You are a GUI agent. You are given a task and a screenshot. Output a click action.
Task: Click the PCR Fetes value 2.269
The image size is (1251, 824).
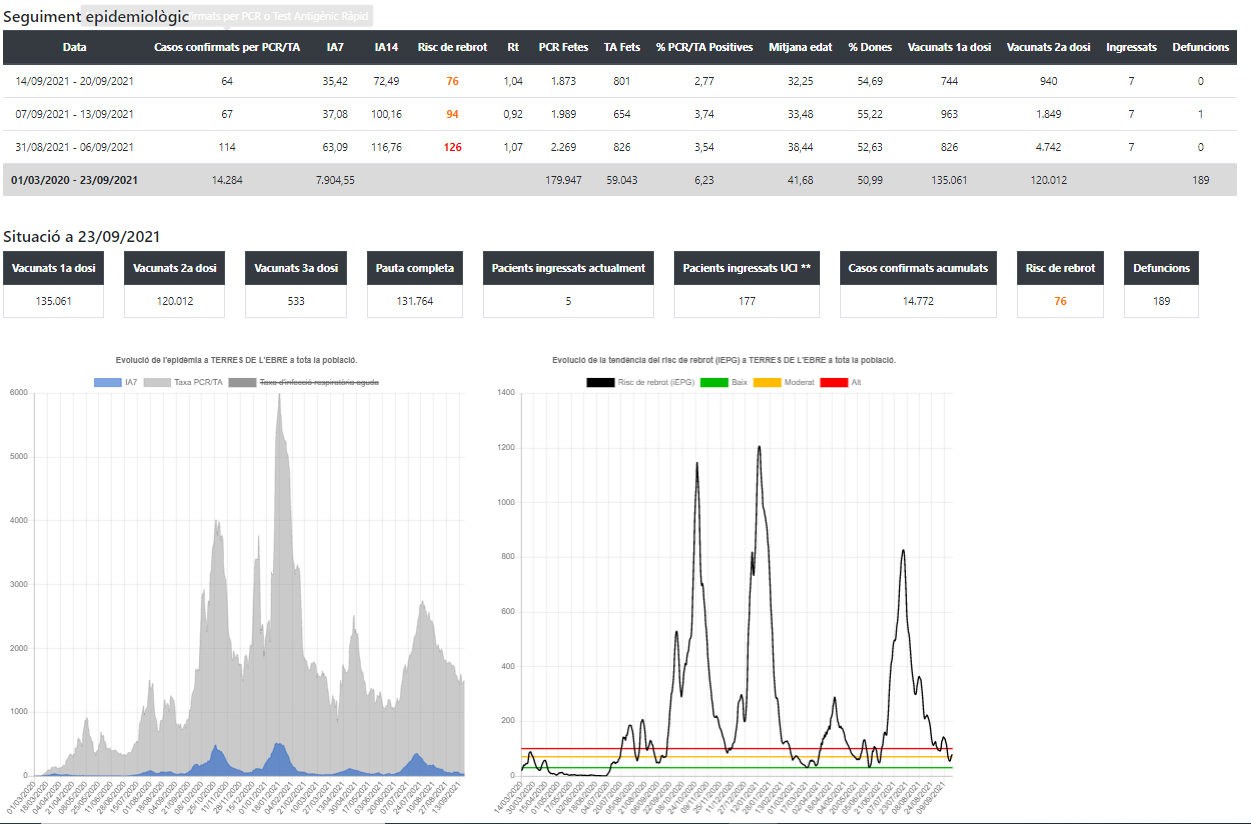pos(563,147)
